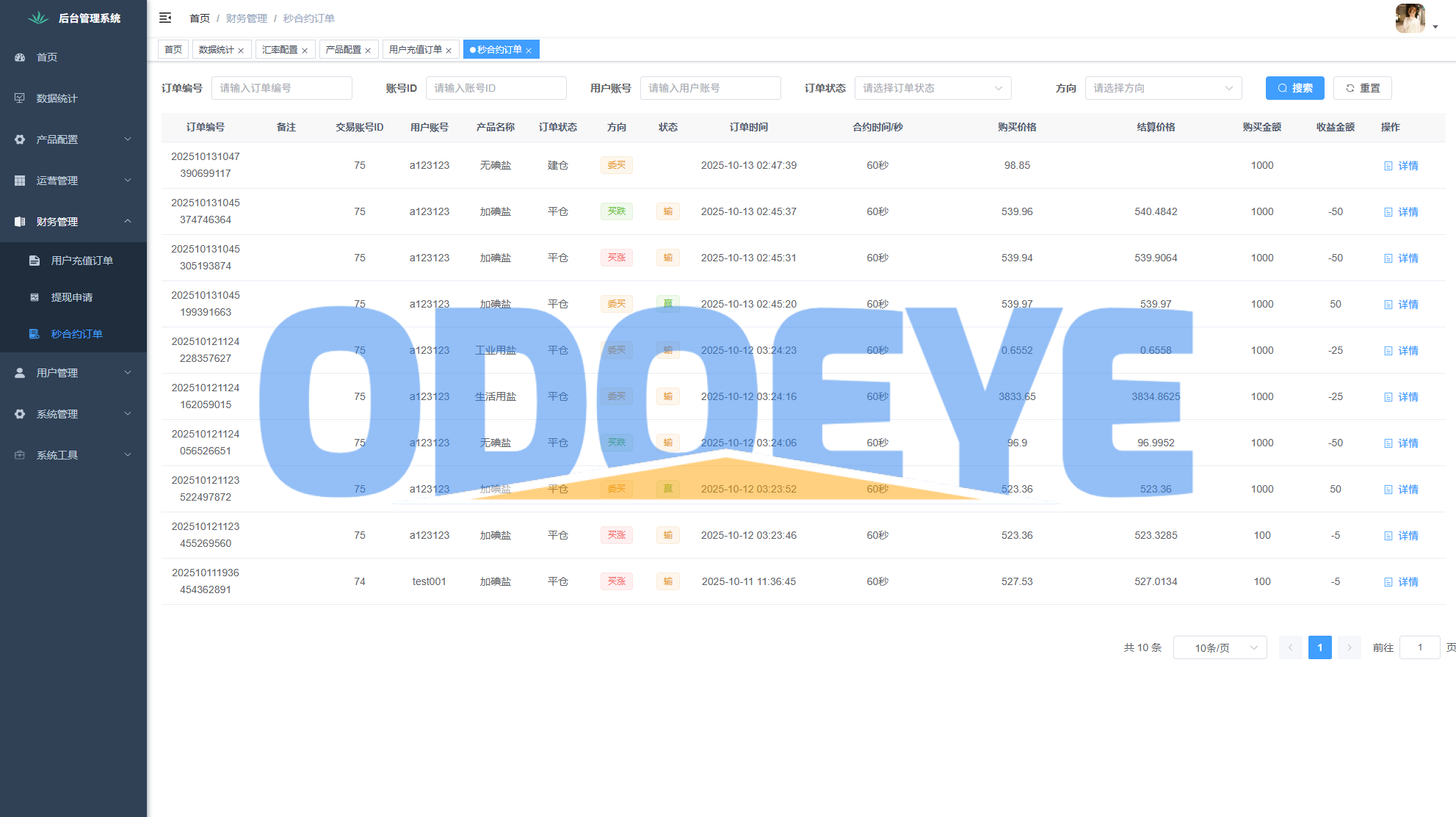Focus the 订单编号 input field
This screenshot has width=1456, height=817.
[281, 88]
